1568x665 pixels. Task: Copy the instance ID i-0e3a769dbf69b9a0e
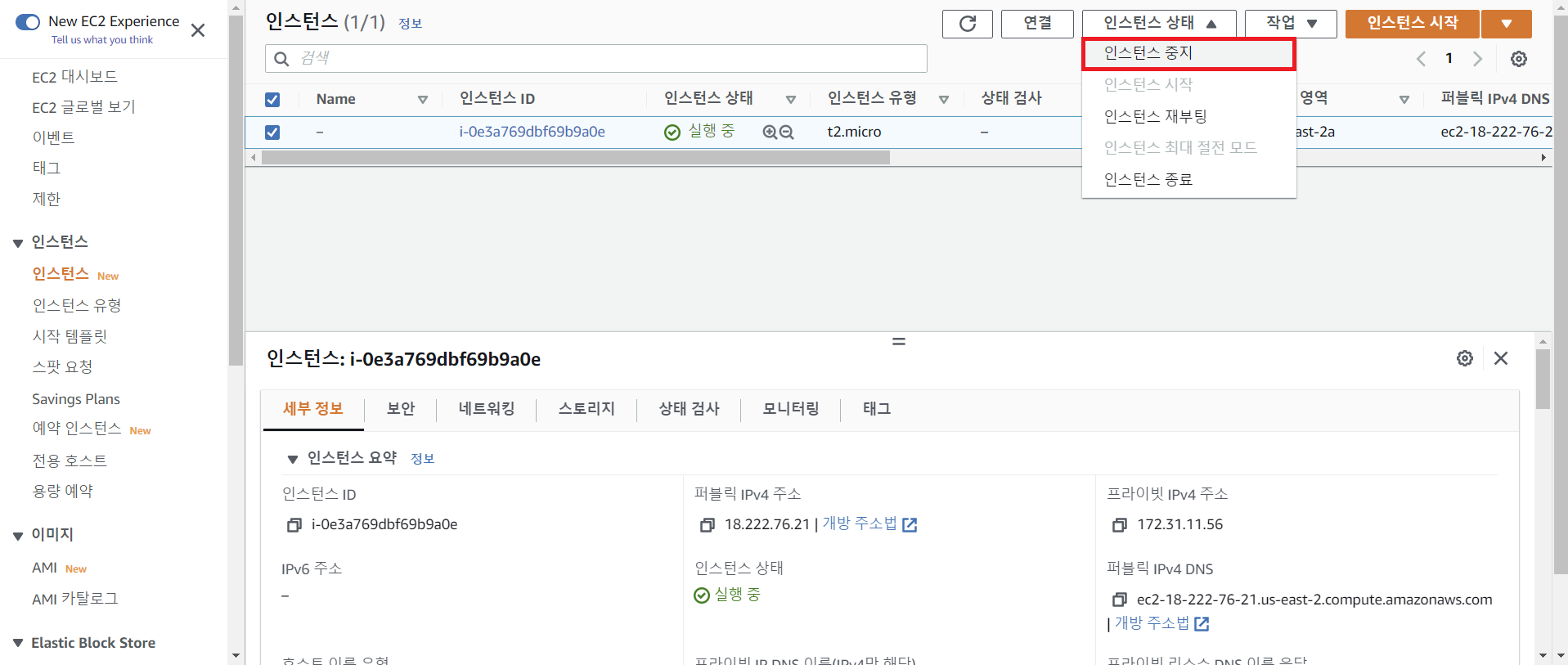point(294,525)
